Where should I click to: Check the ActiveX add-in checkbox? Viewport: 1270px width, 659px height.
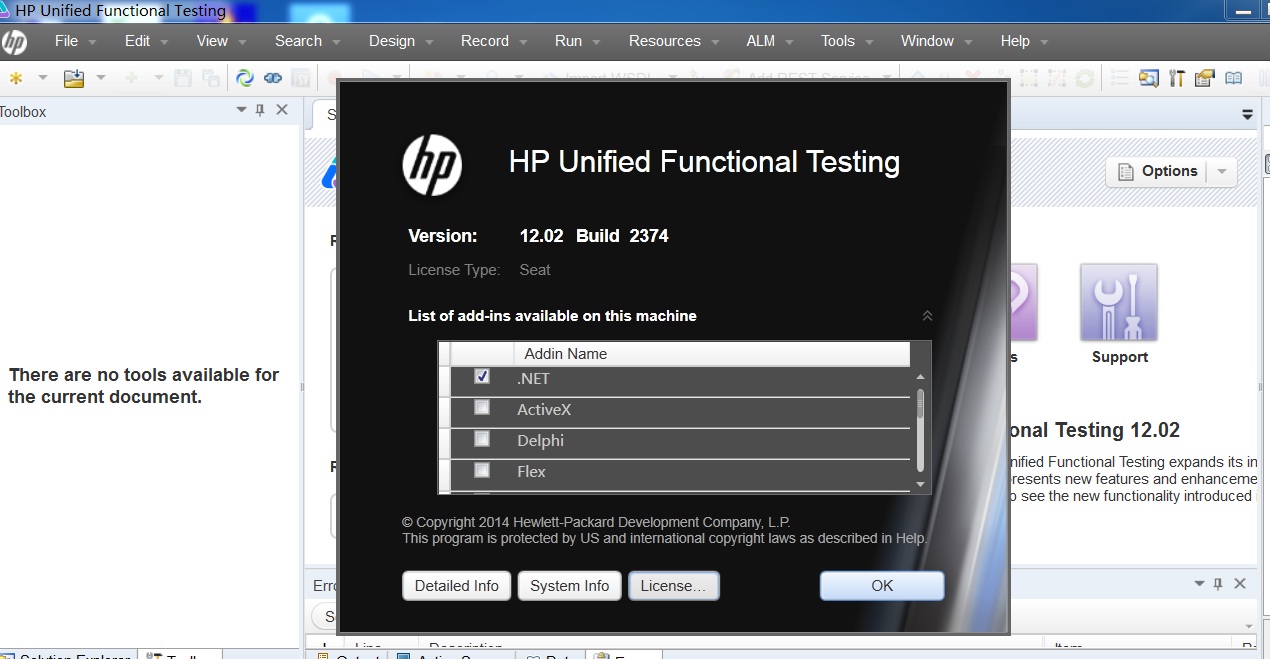click(482, 408)
